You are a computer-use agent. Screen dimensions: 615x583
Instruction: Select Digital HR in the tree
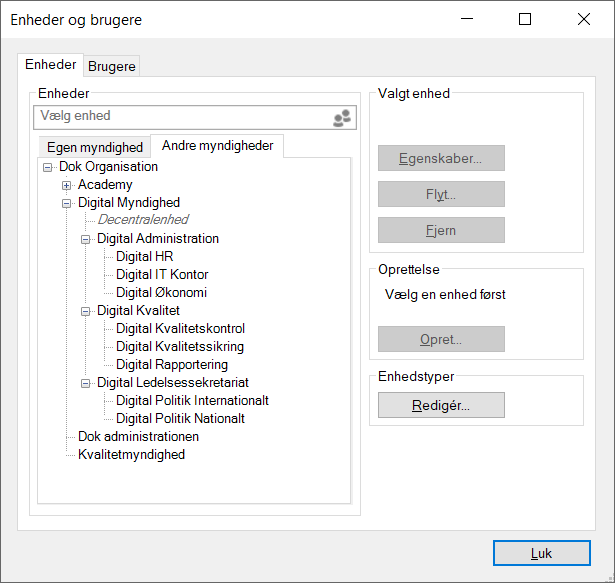[x=144, y=257]
